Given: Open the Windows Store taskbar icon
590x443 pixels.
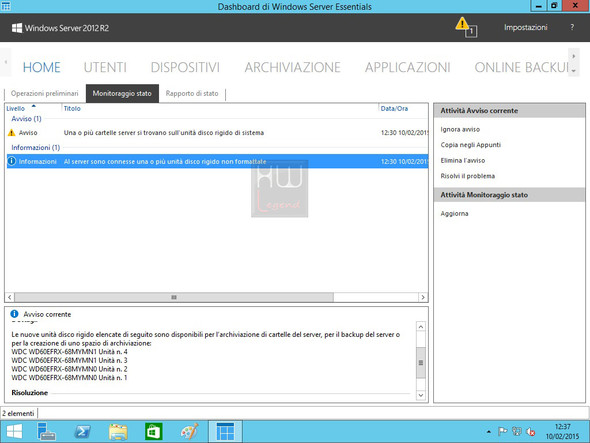Looking at the screenshot, I should tap(154, 431).
